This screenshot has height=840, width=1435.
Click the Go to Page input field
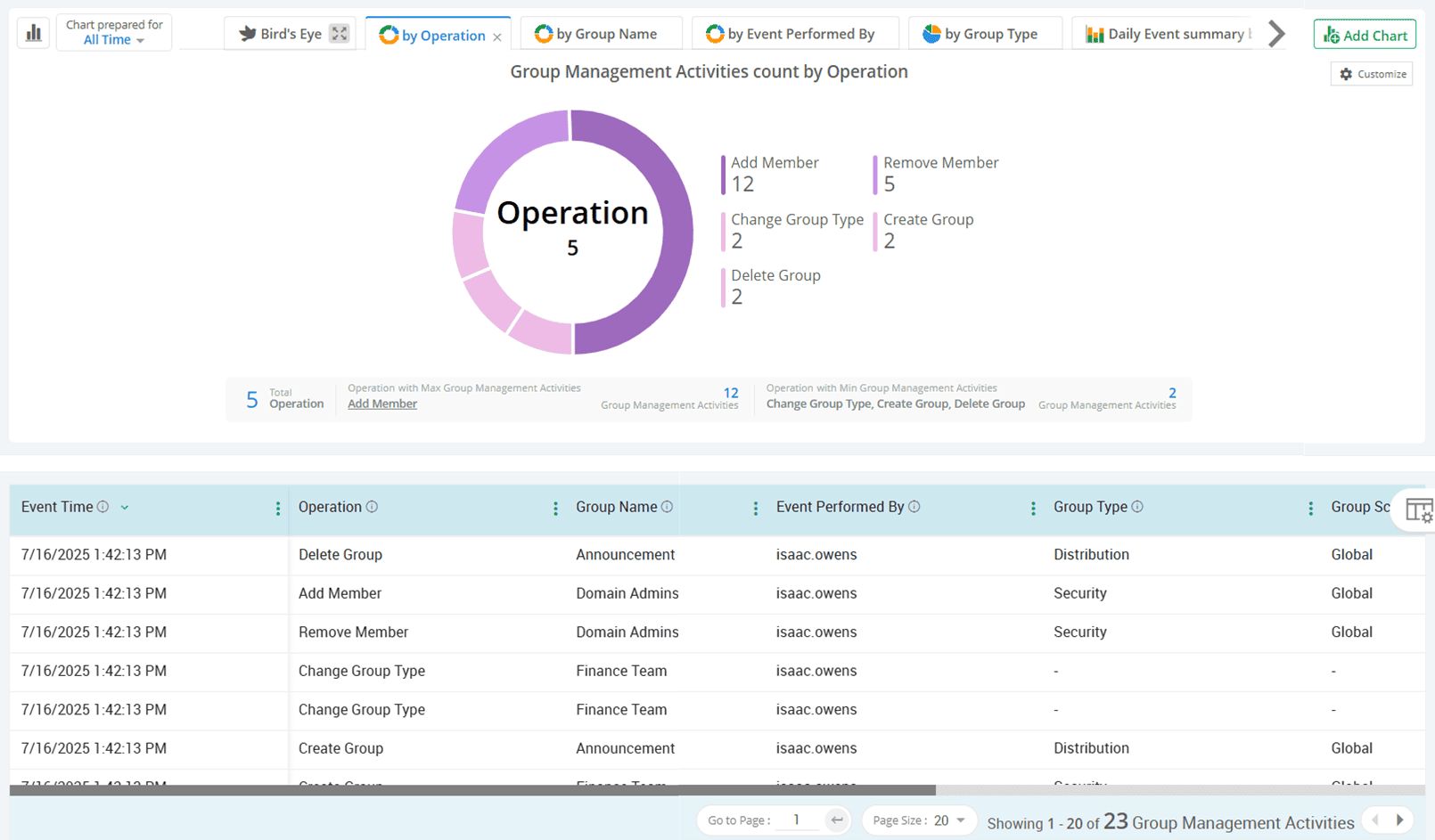797,820
